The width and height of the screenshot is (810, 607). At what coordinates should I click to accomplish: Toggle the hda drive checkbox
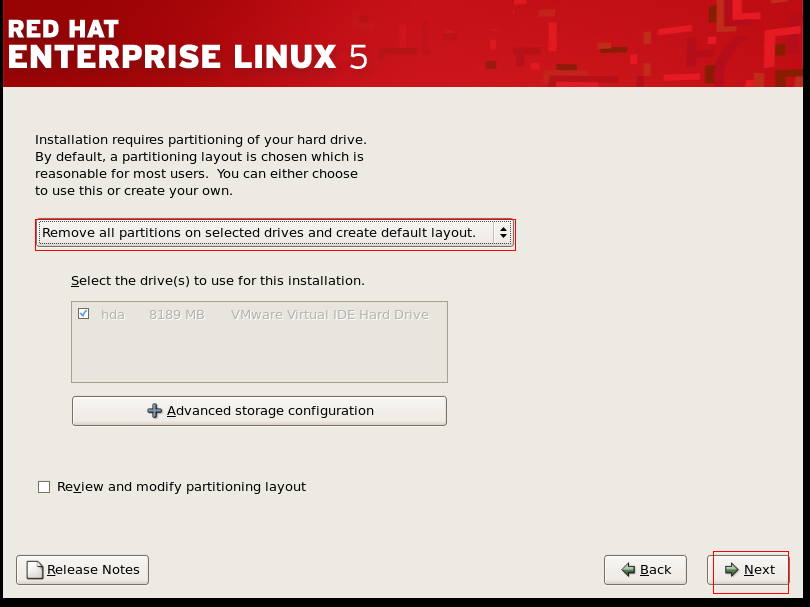83,314
